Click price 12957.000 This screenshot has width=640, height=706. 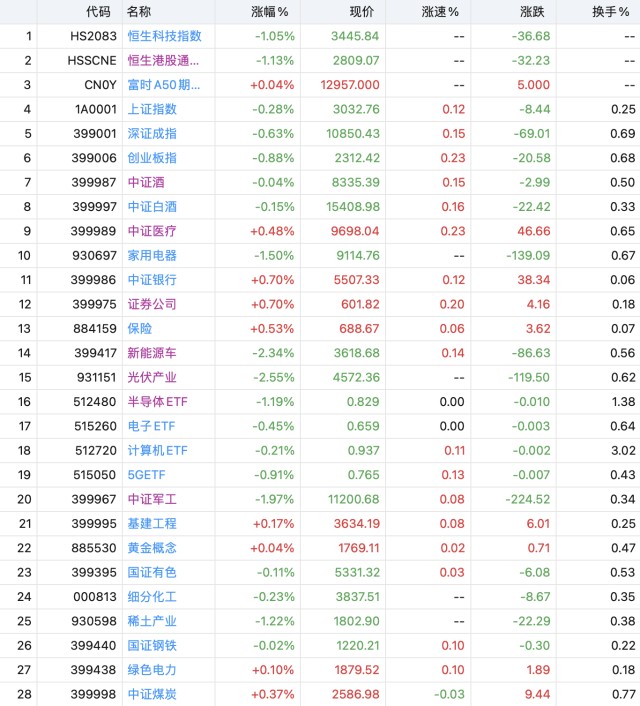pyautogui.click(x=350, y=85)
